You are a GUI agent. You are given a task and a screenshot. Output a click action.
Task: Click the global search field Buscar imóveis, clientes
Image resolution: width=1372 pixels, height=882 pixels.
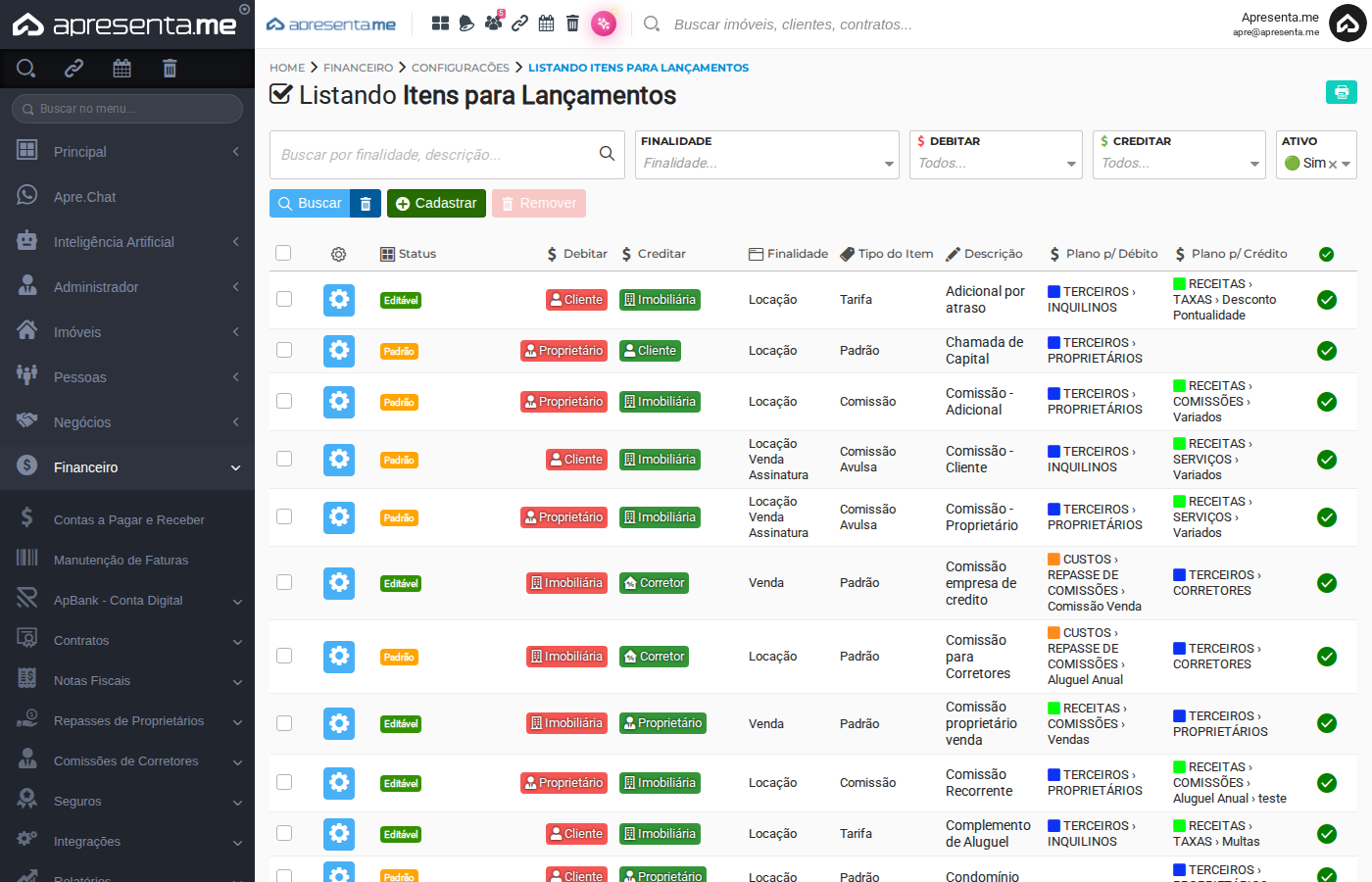click(793, 24)
